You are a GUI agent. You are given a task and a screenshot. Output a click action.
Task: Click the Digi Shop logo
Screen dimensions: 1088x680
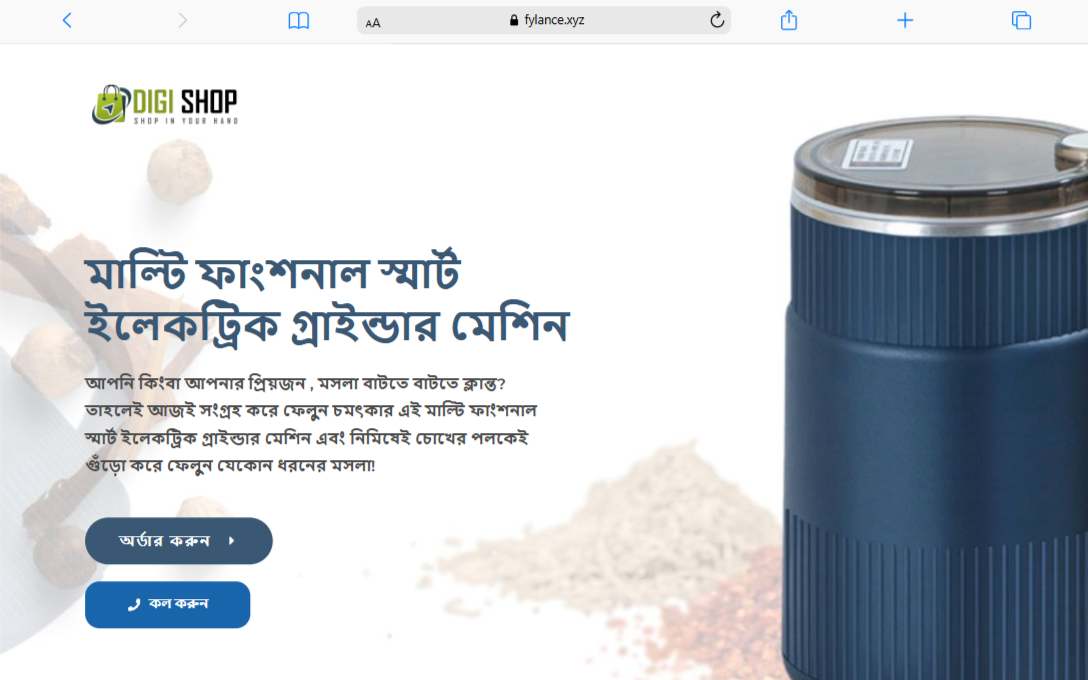(164, 105)
